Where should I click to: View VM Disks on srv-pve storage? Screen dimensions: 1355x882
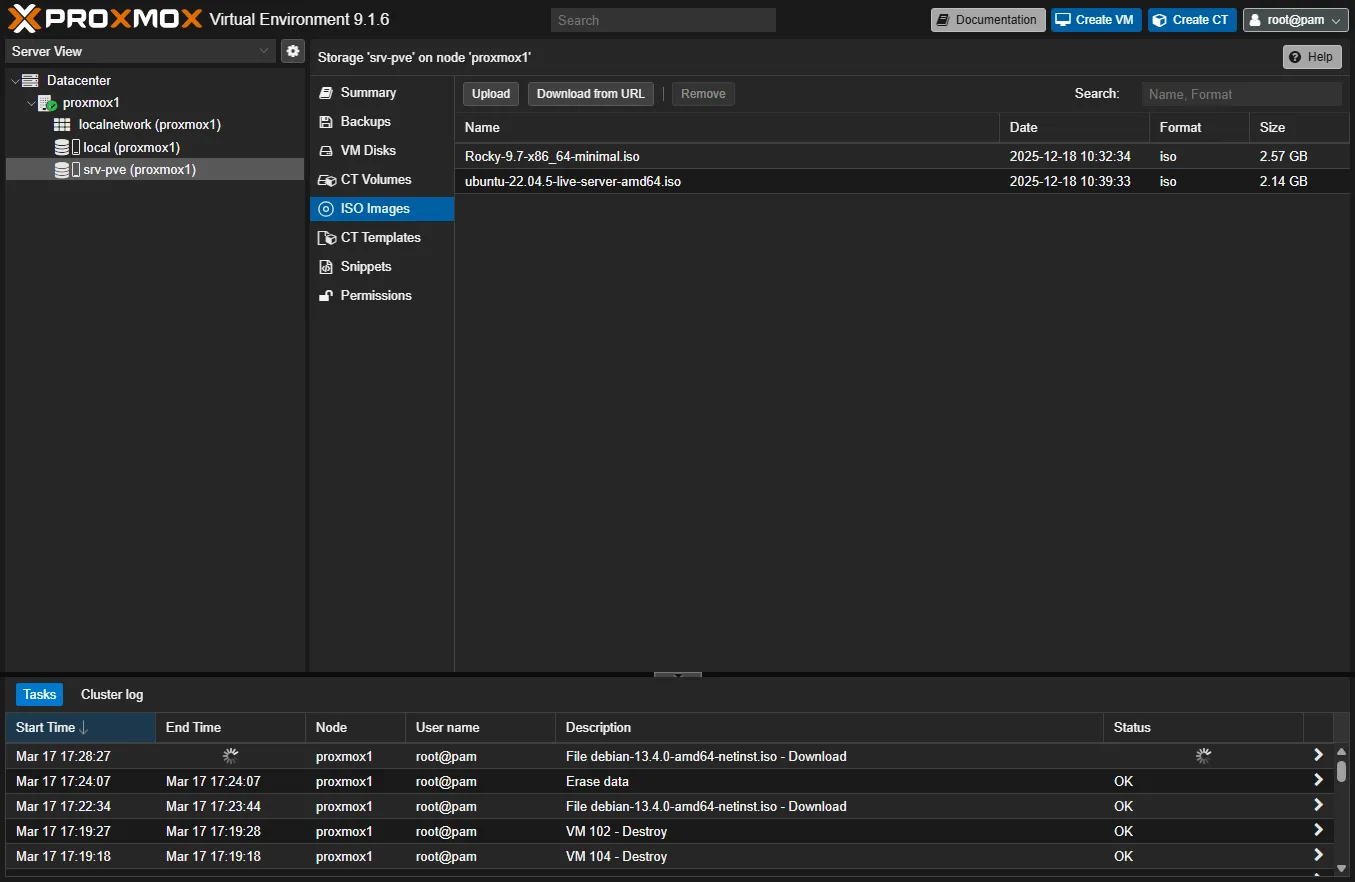point(365,150)
